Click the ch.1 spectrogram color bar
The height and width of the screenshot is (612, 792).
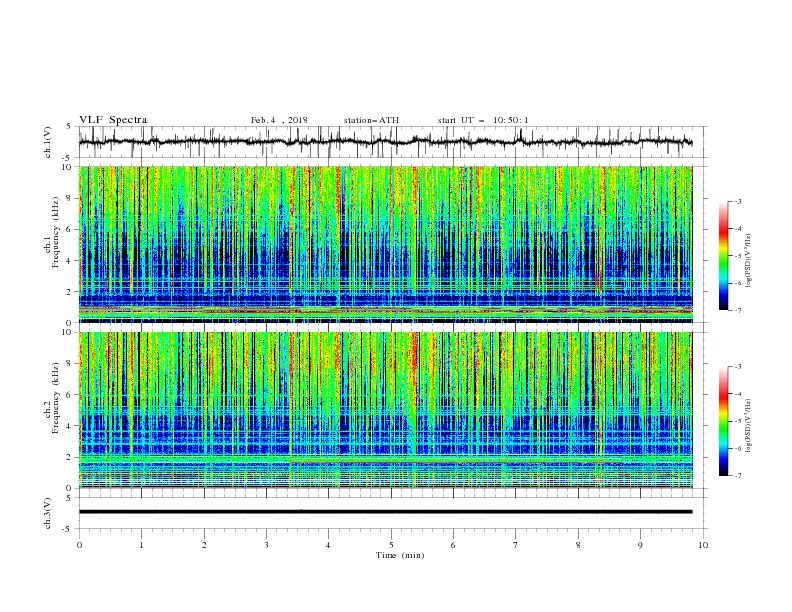click(723, 256)
